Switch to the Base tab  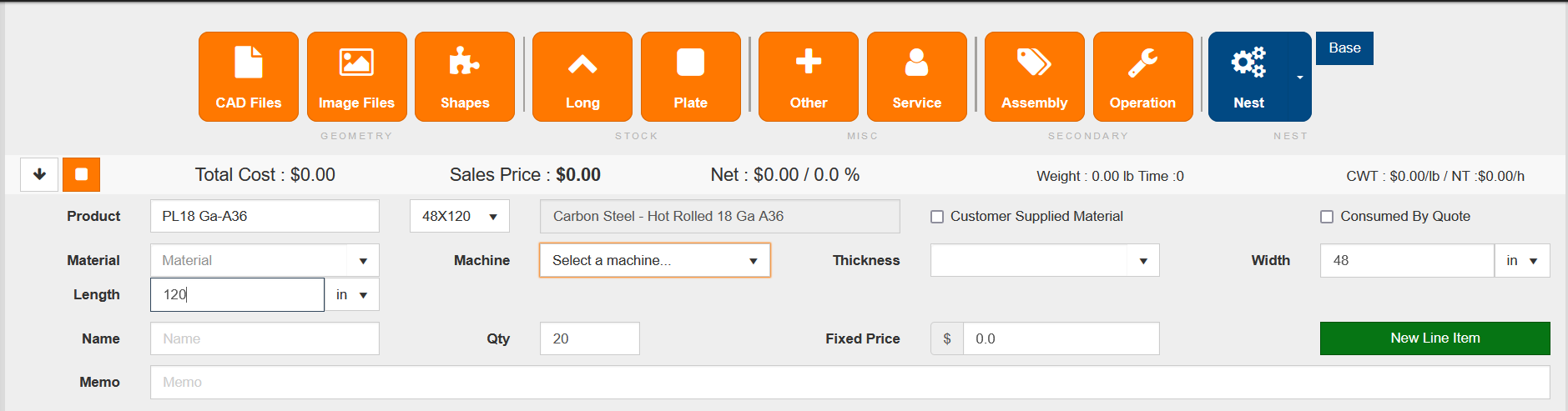(x=1344, y=48)
